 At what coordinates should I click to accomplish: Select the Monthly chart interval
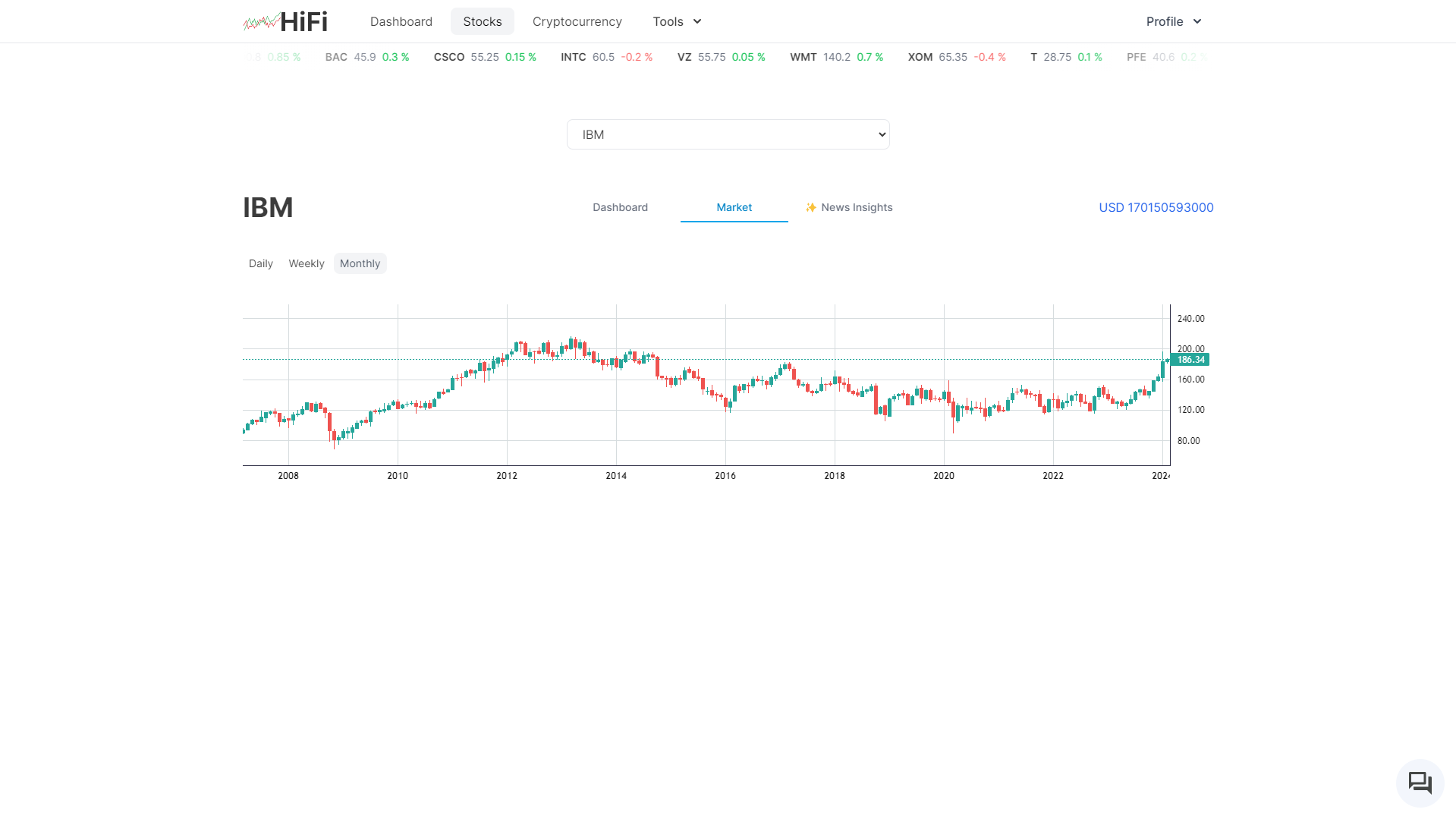360,263
